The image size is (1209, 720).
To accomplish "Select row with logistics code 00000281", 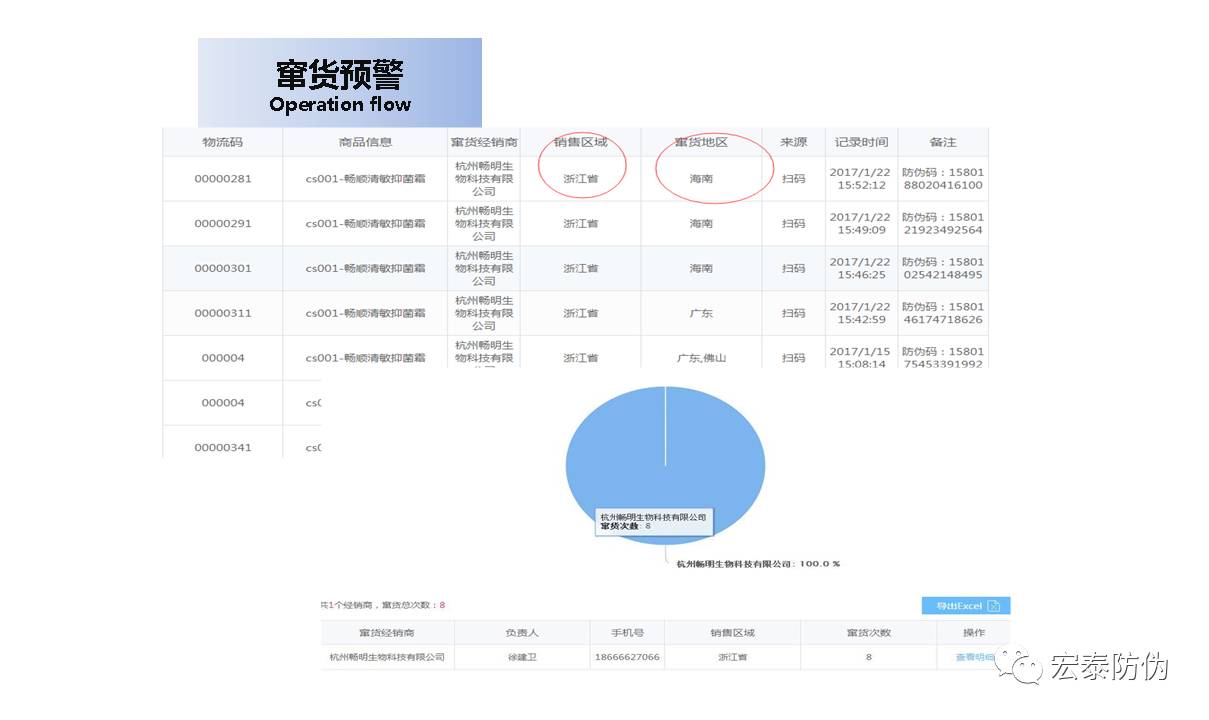I will 222,178.
